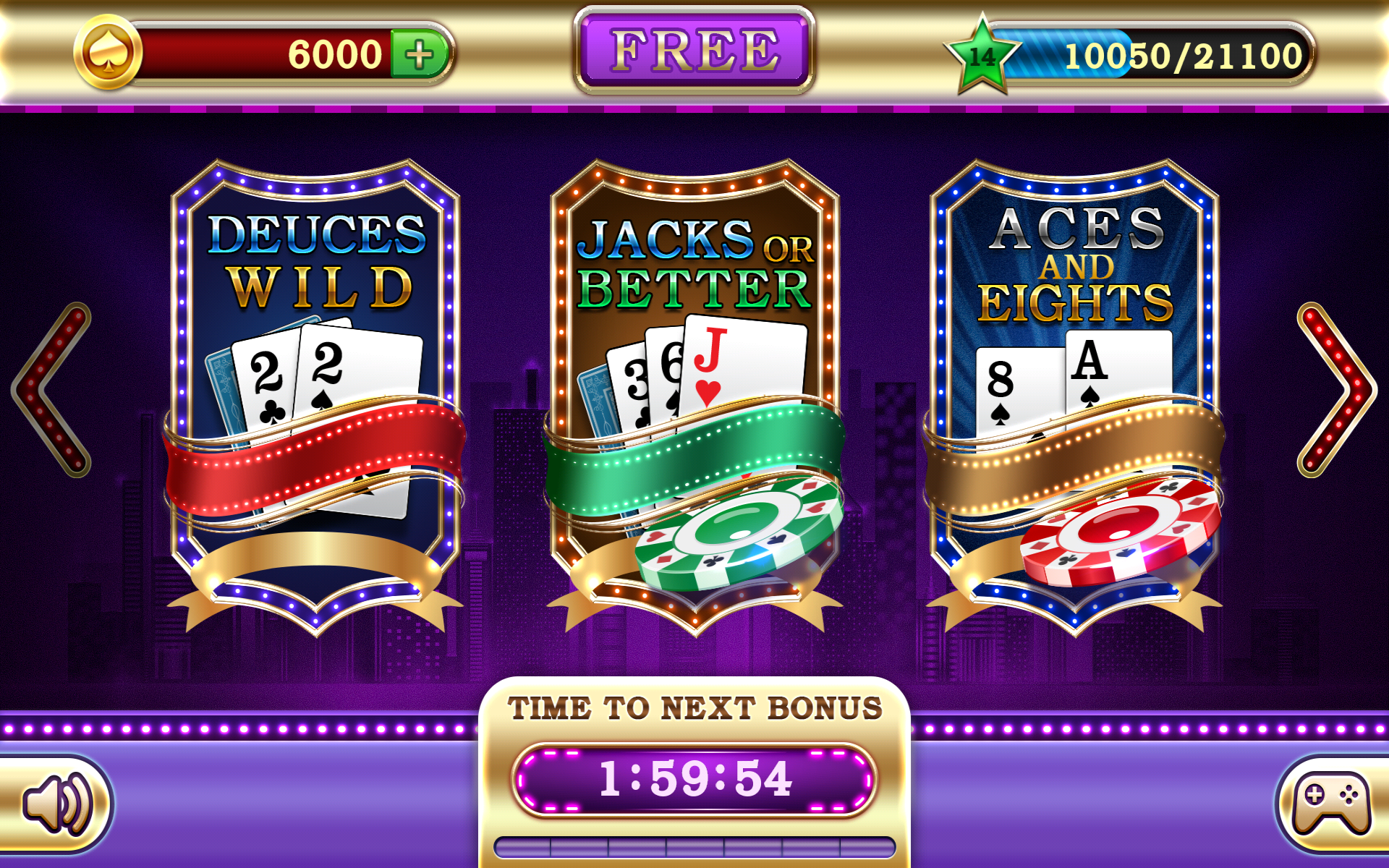This screenshot has width=1389, height=868.
Task: Show next games with right chevron arrow
Action: click(x=1337, y=389)
